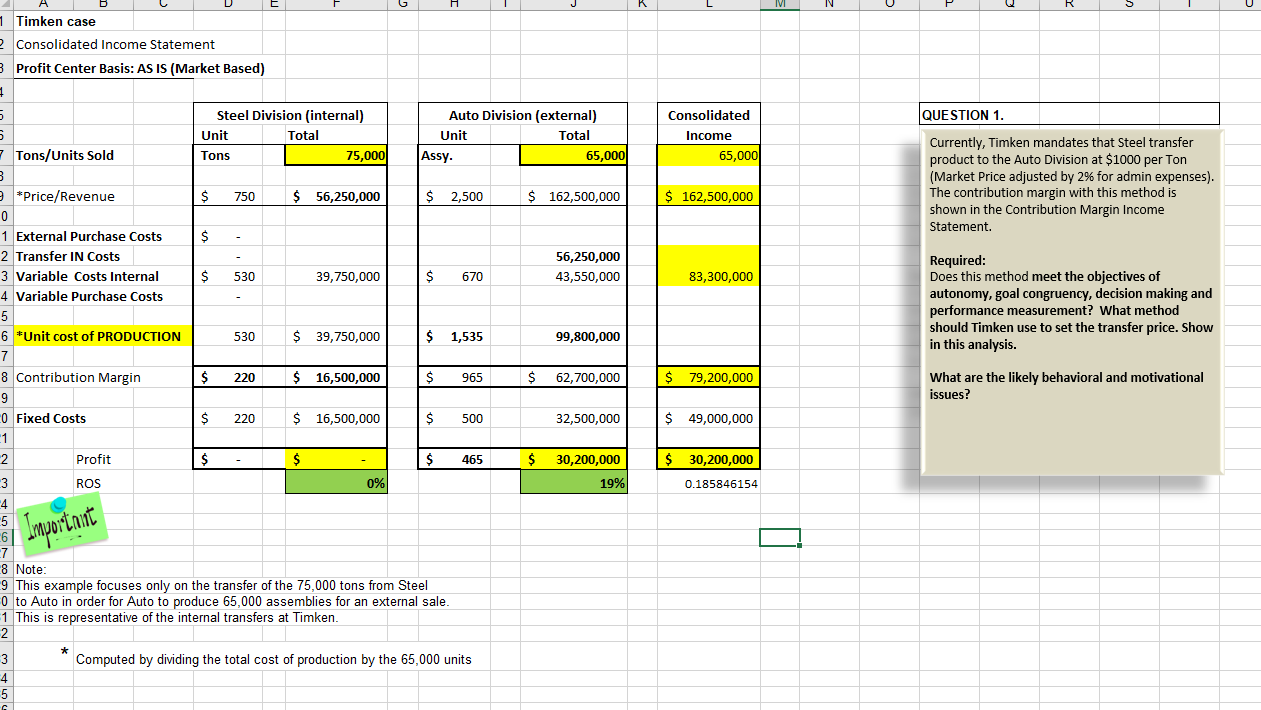1261x710 pixels.
Task: Select the "Profit Center Basis: AS IS" heading
Action: pos(140,68)
